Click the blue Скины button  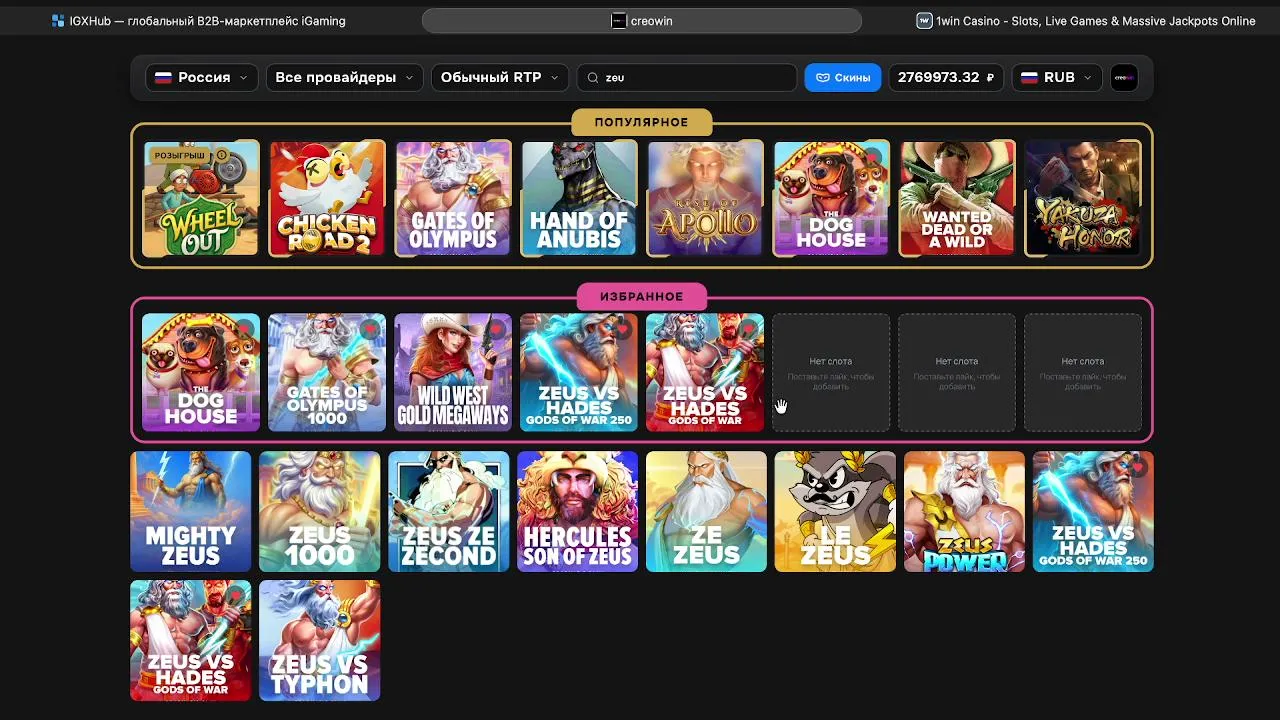tap(842, 78)
